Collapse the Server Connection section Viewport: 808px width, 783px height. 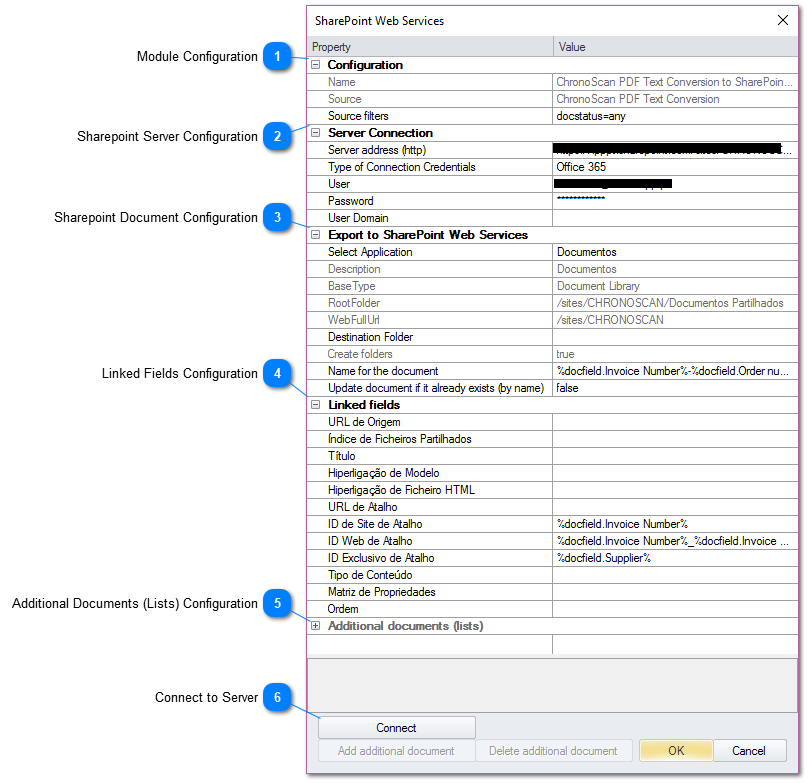pos(316,132)
